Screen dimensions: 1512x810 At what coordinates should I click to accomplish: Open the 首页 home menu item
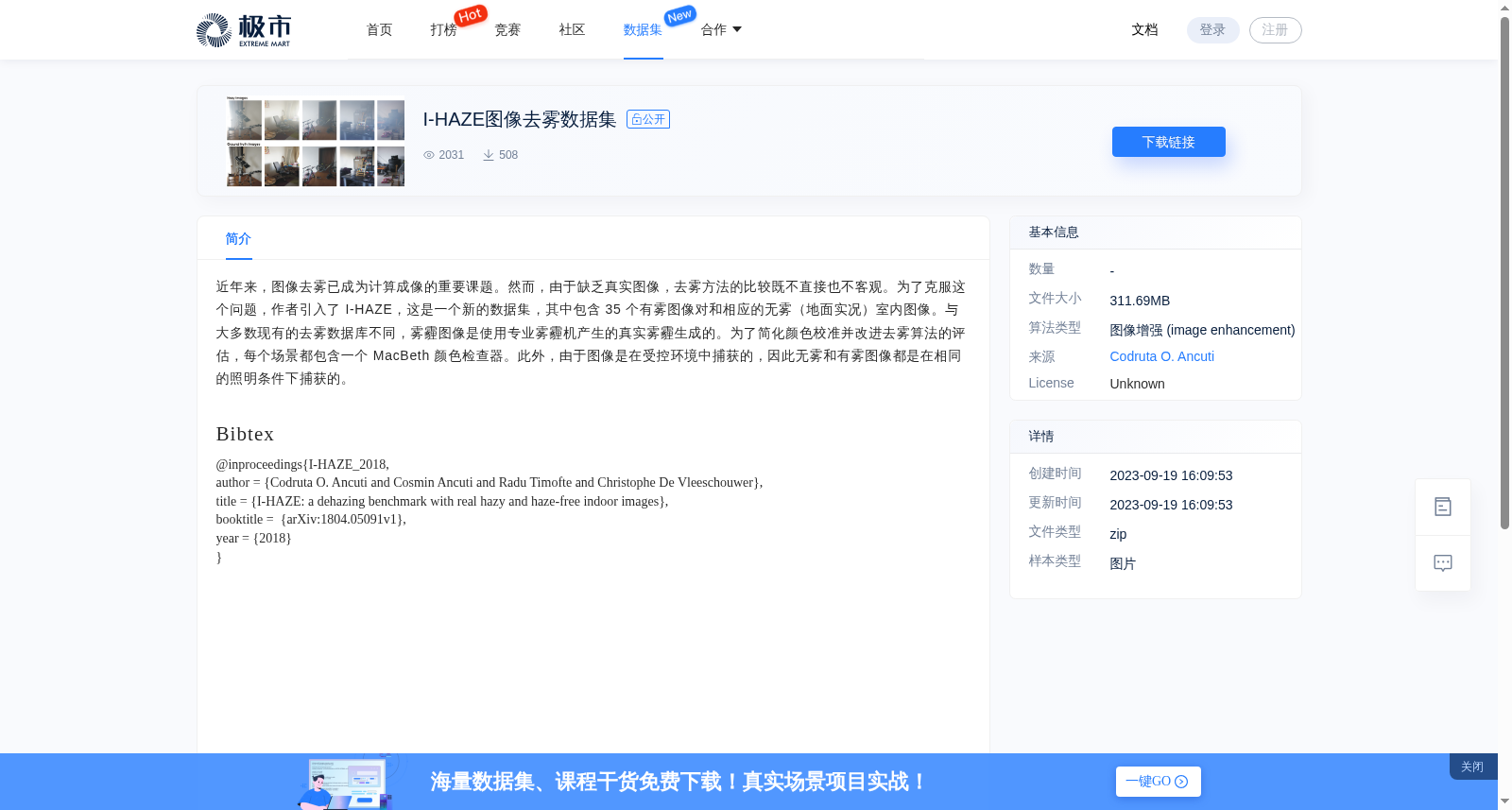379,30
